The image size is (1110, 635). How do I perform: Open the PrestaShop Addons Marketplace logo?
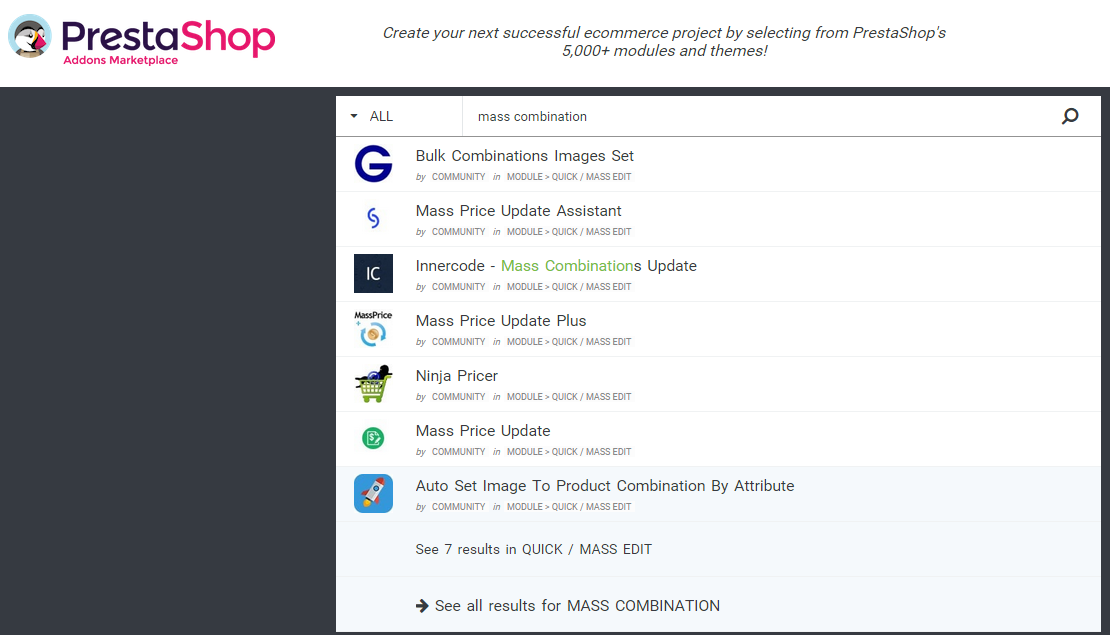click(142, 40)
